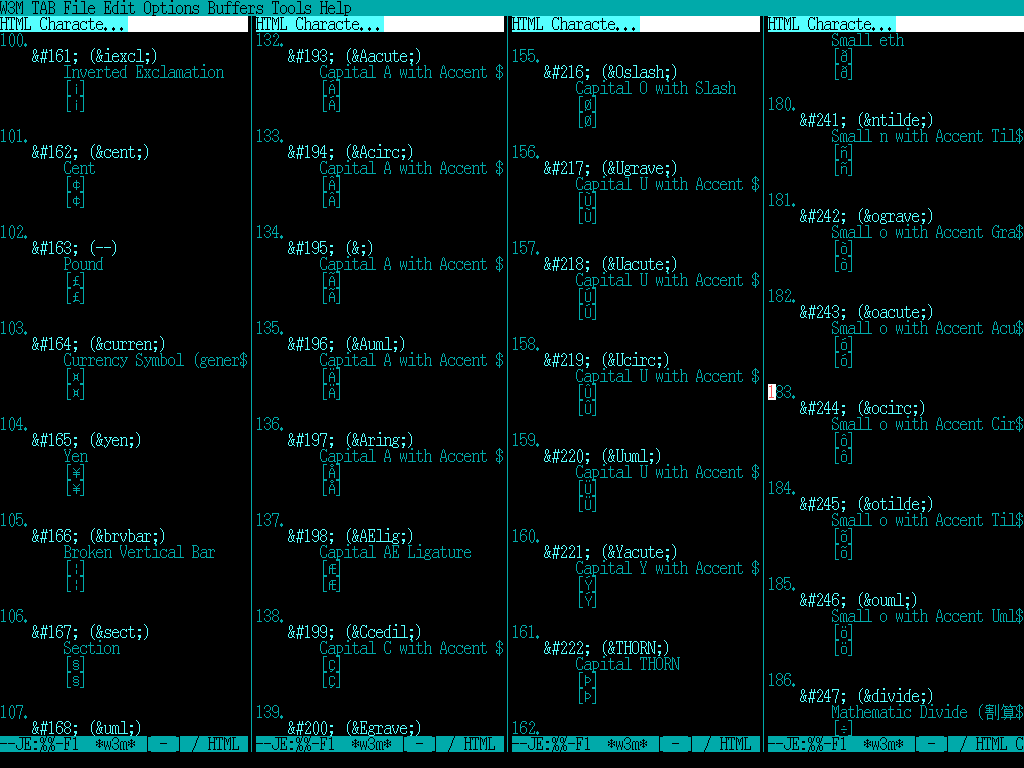
Task: Open the Help menu
Action: [x=336, y=8]
